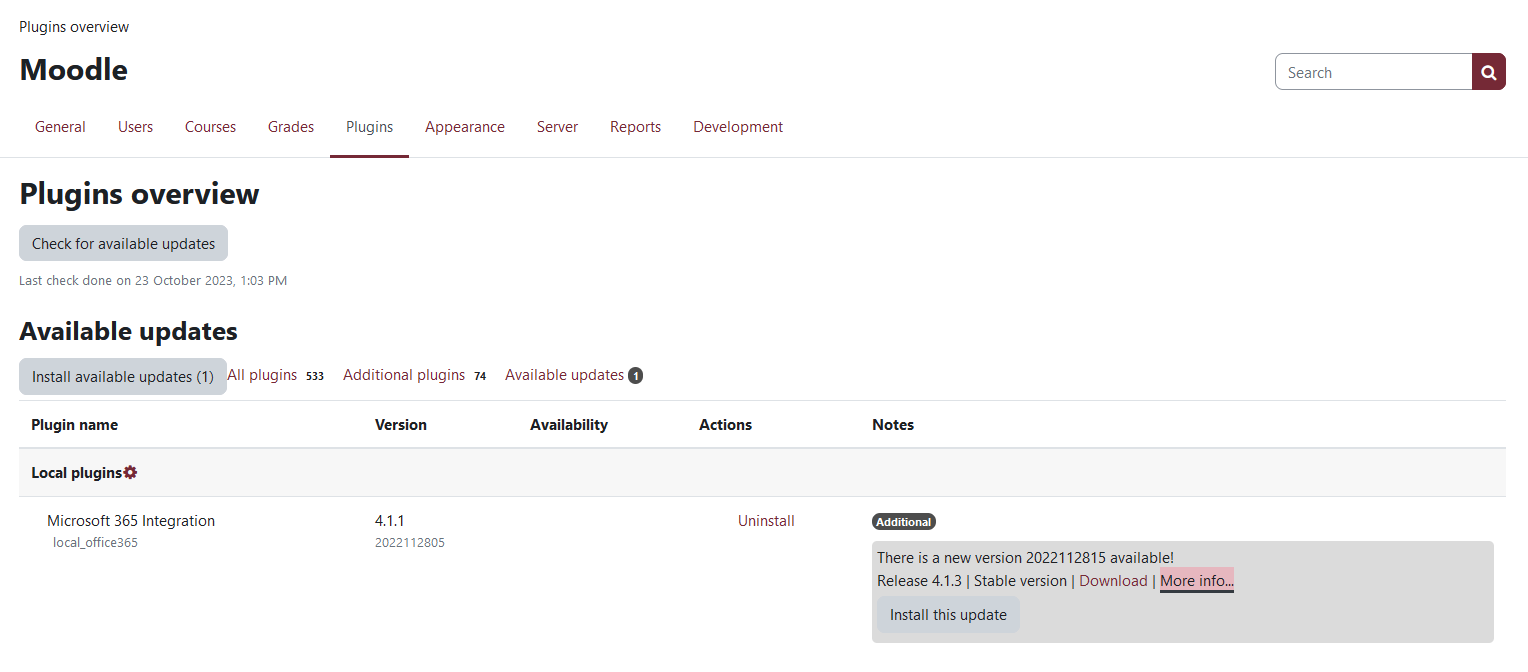Download the 4.1.3 release
Image resolution: width=1528 pixels, height=672 pixels.
pyautogui.click(x=1113, y=580)
